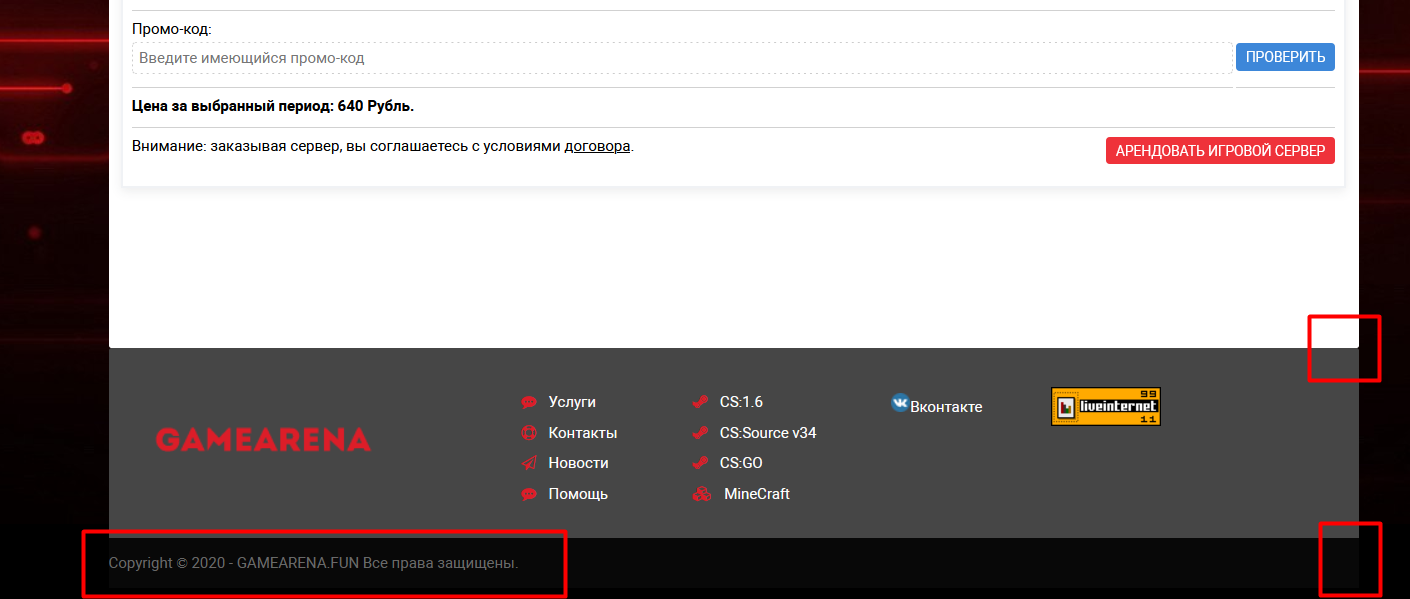Screen dimensions: 1410x599
Task: Click the cubes icon next to MineCraft
Action: pos(702,494)
